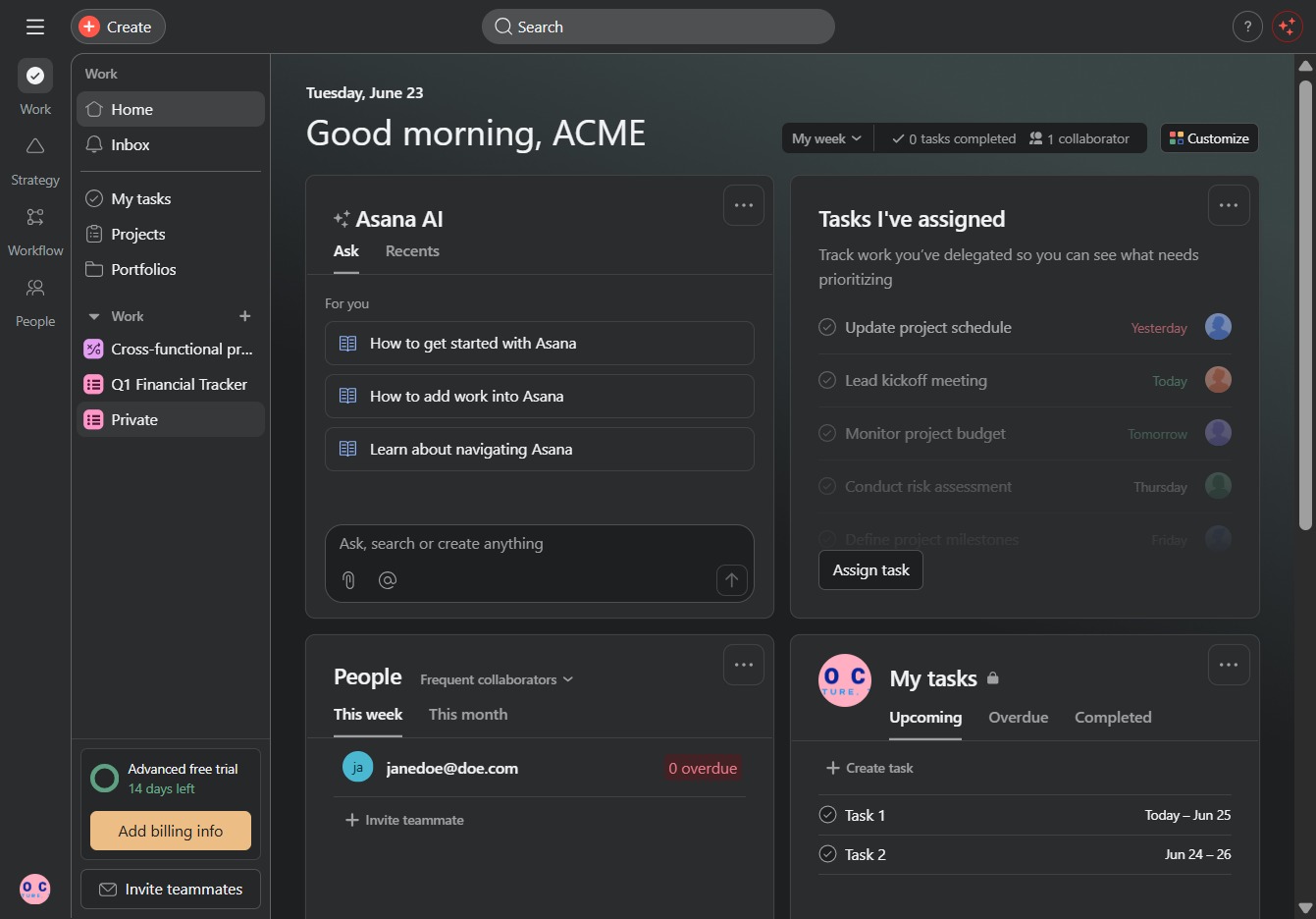Open Q1 Financial Tracker project
This screenshot has height=919, width=1316.
coord(171,384)
